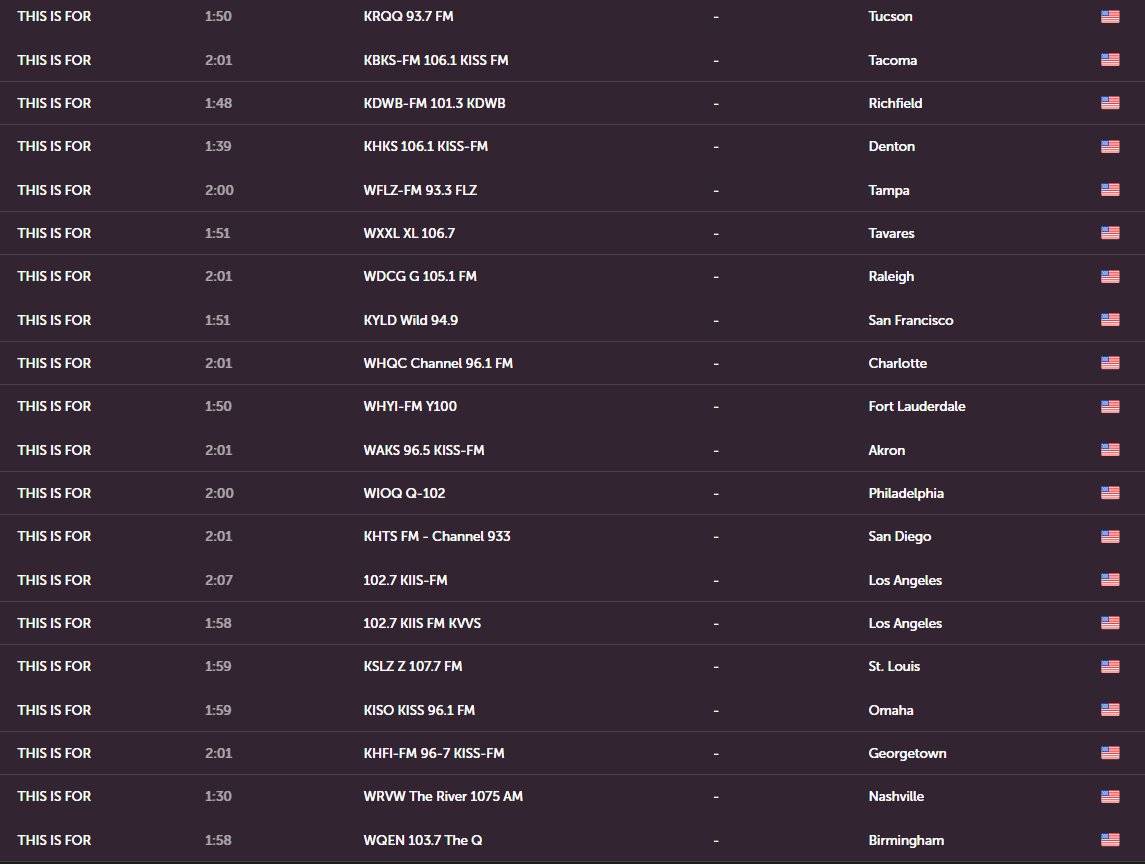The height and width of the screenshot is (864, 1145).
Task: Open station KBKS-FM 106.1 KISS FM
Action: coord(436,60)
